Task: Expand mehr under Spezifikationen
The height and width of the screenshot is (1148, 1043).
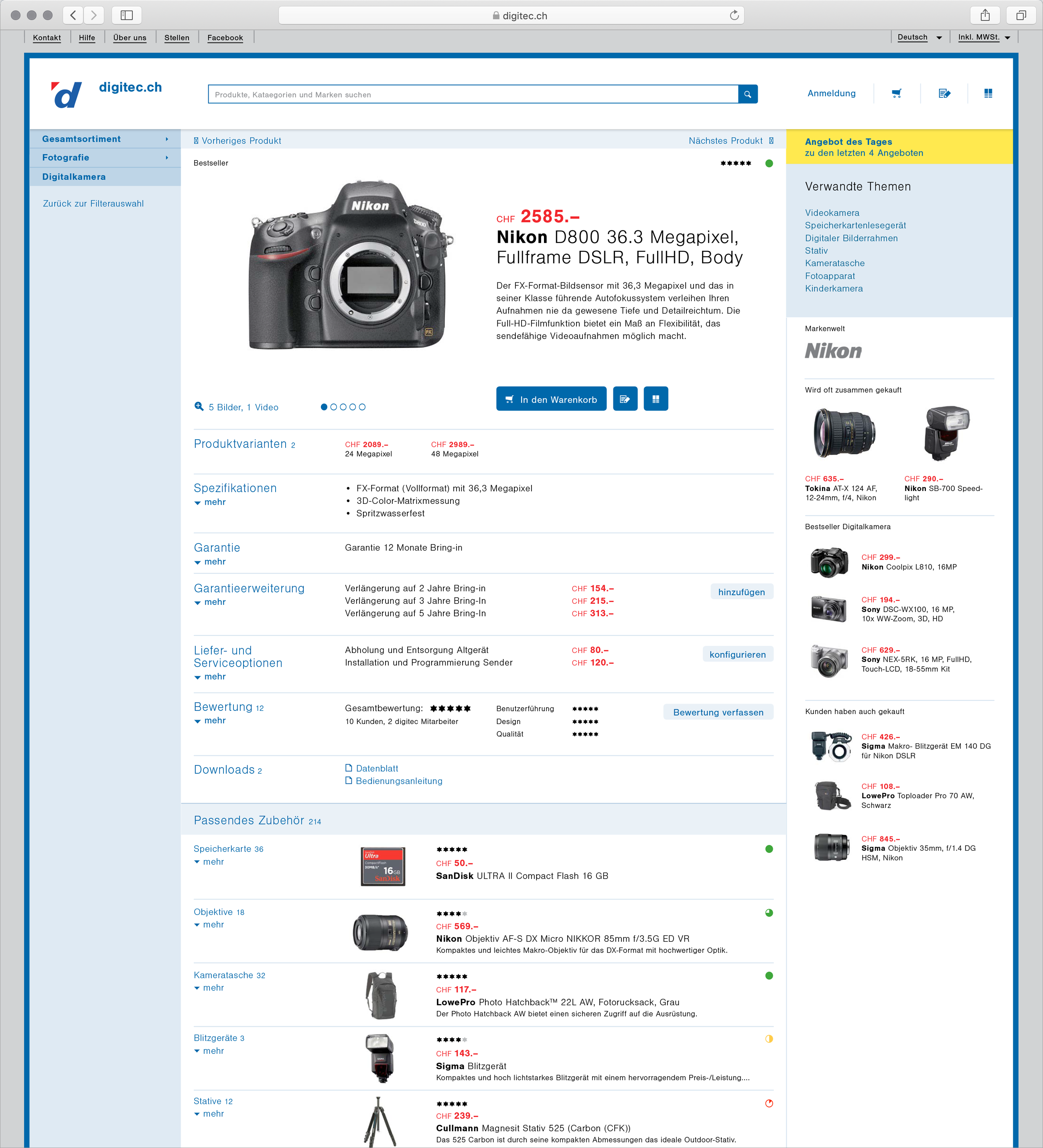Action: point(210,502)
